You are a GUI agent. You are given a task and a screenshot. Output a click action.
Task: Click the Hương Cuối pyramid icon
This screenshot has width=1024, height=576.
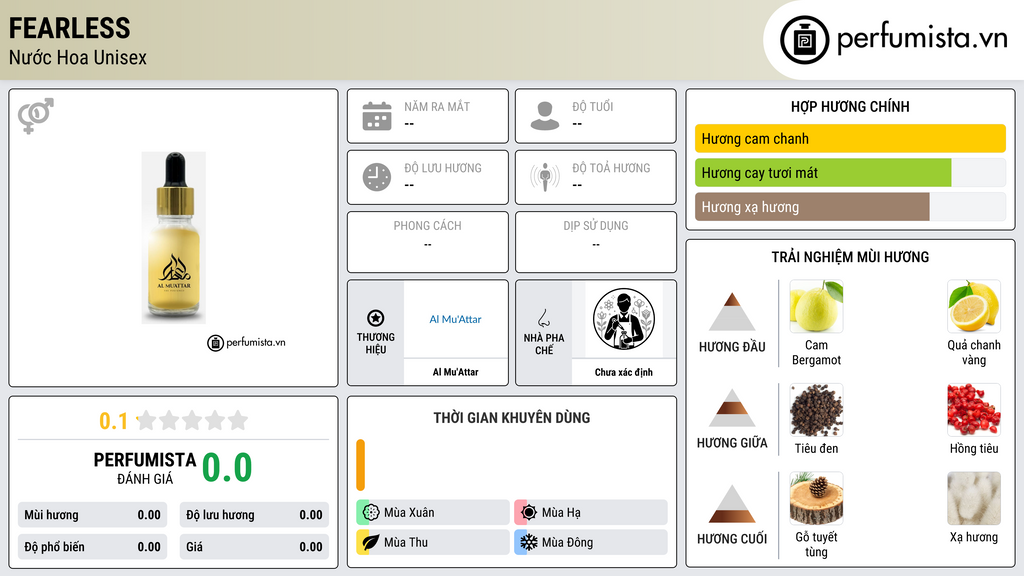(732, 504)
